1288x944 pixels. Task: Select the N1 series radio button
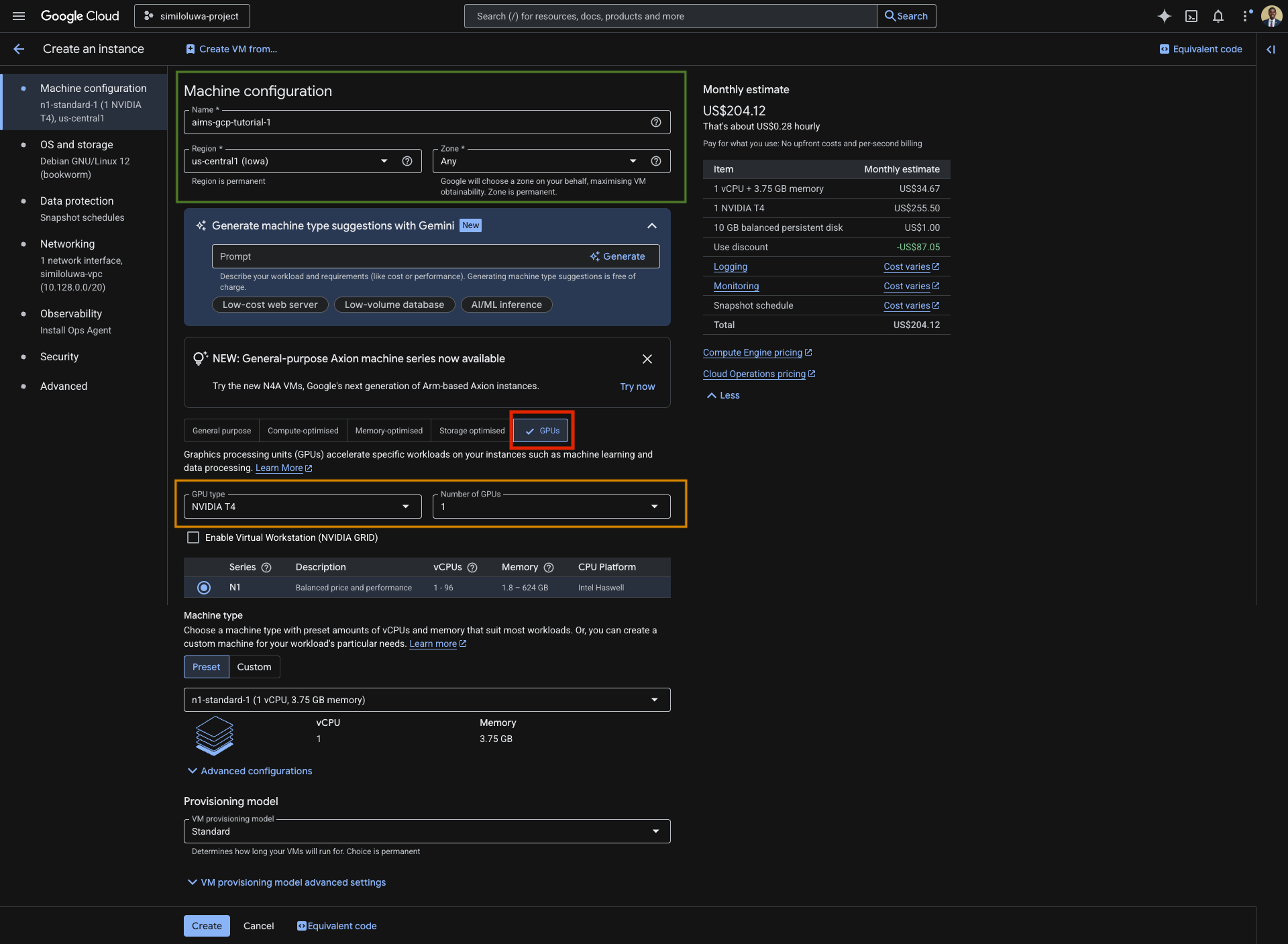pos(203,588)
